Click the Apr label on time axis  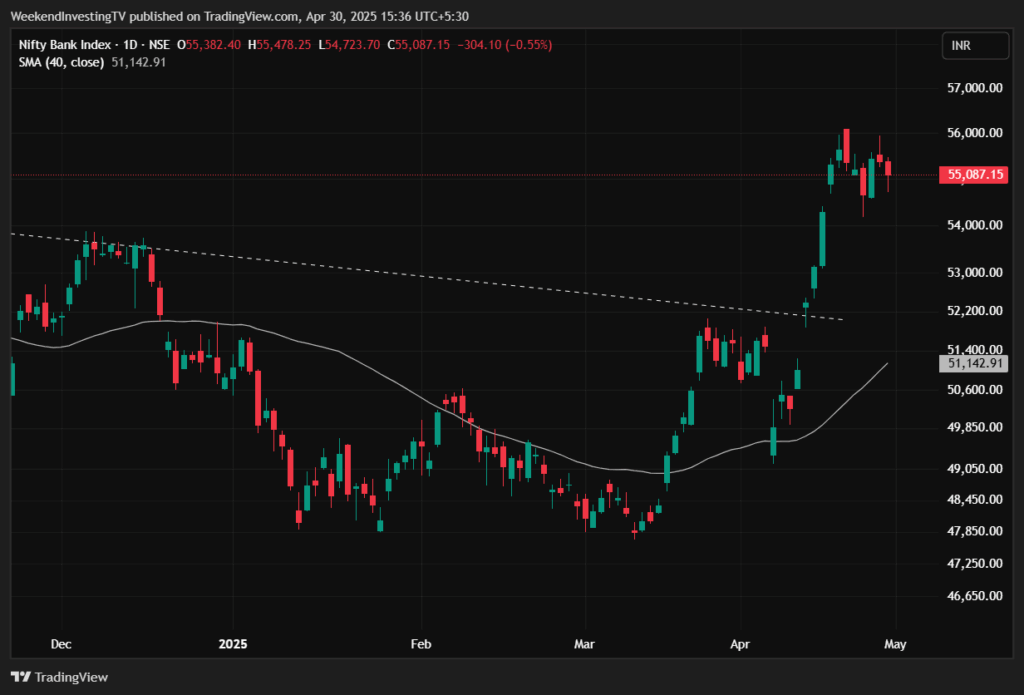point(740,644)
